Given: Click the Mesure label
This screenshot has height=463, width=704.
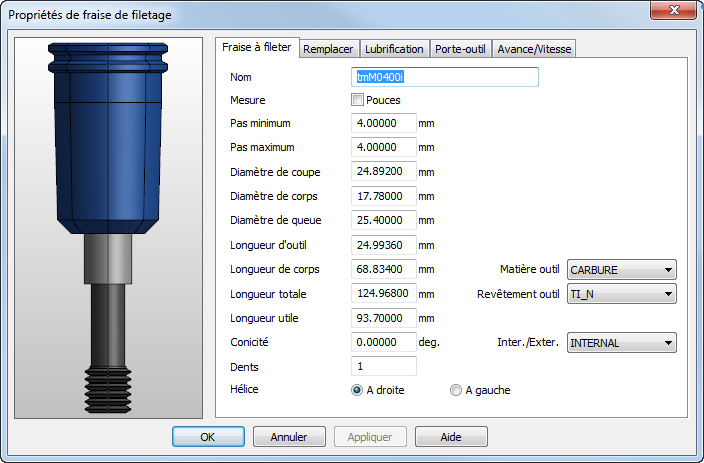Looking at the screenshot, I should coord(248,100).
